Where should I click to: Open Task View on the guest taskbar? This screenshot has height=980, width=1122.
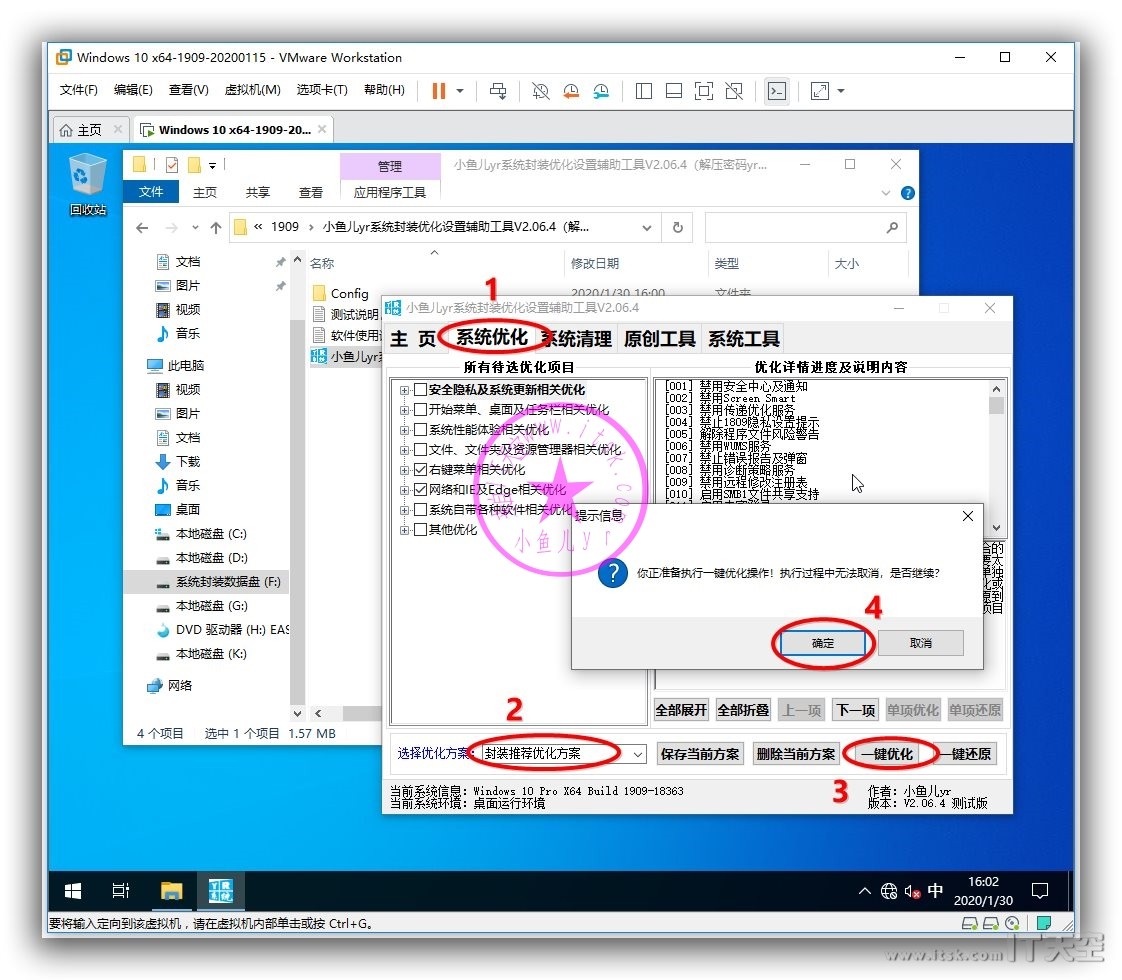click(x=121, y=891)
